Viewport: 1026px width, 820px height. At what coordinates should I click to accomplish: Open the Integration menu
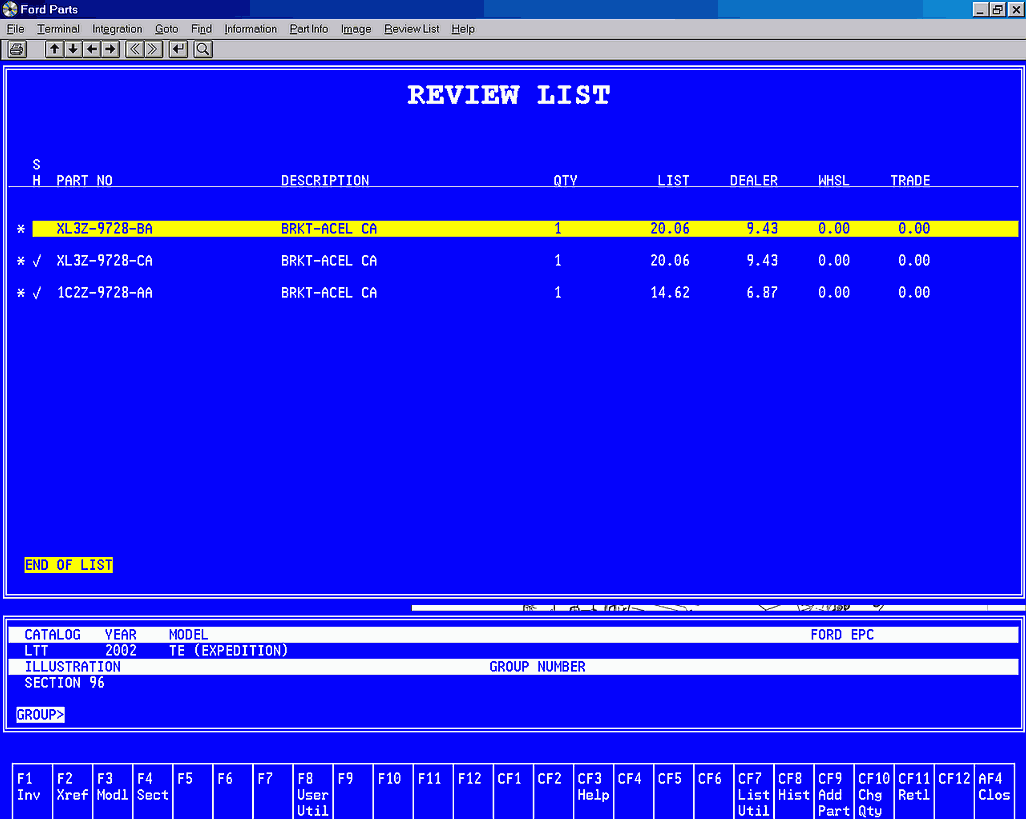[117, 29]
